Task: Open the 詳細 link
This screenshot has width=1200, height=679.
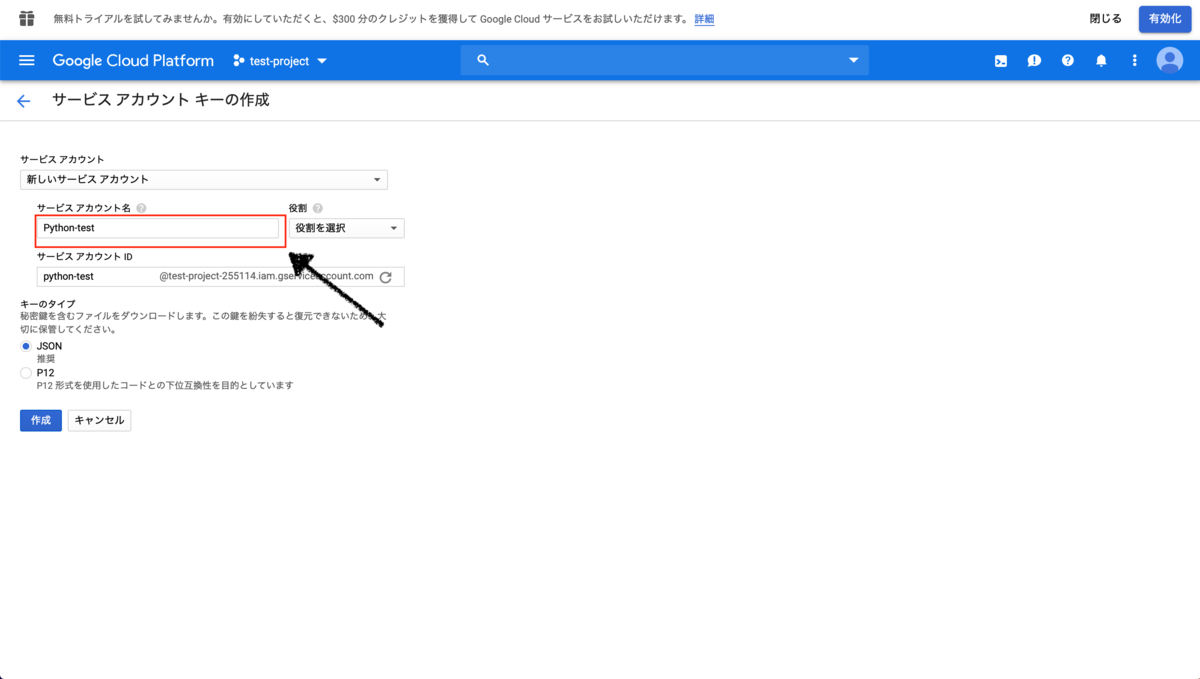Action: click(x=704, y=19)
